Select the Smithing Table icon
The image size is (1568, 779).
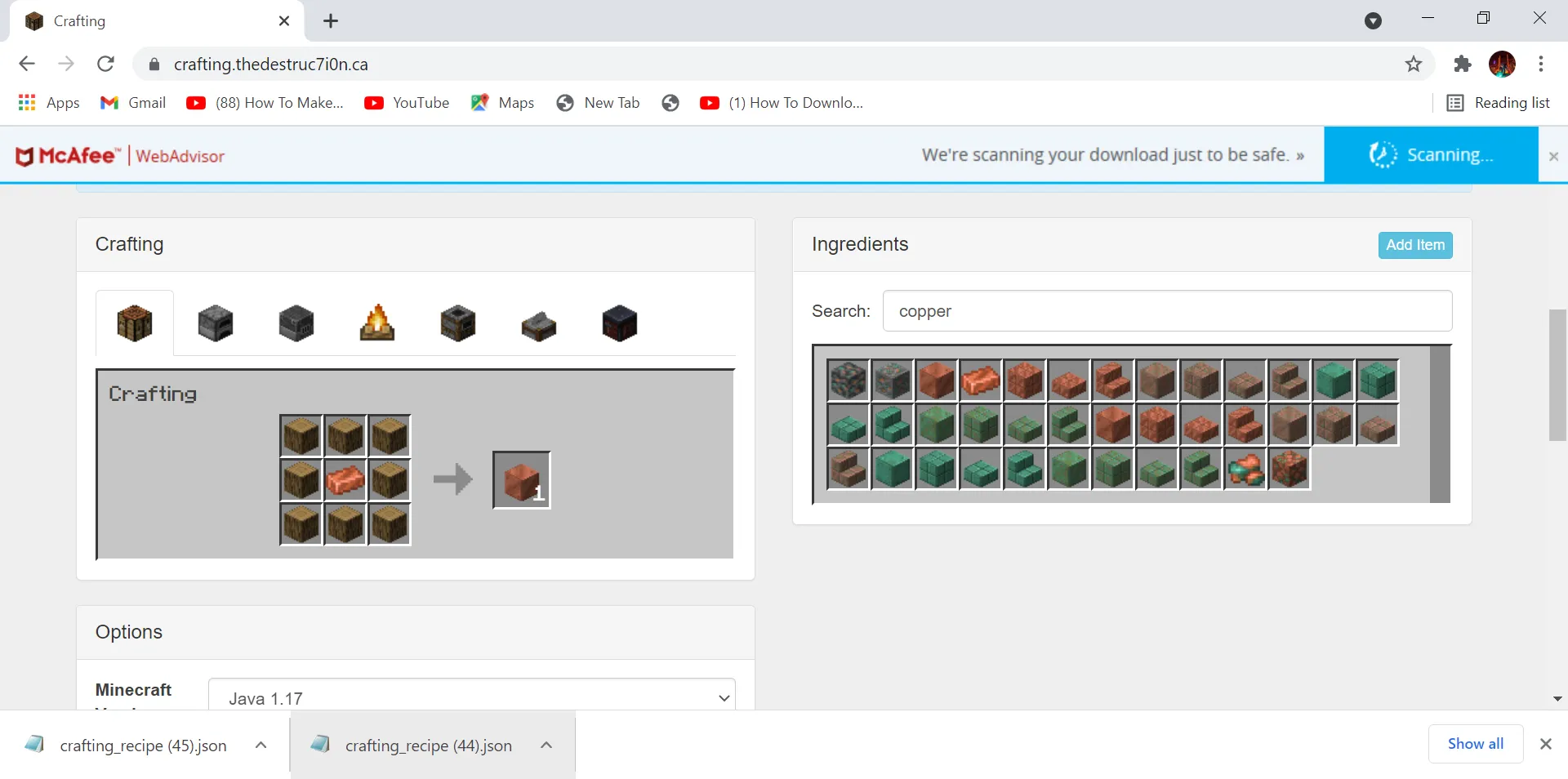click(x=538, y=323)
